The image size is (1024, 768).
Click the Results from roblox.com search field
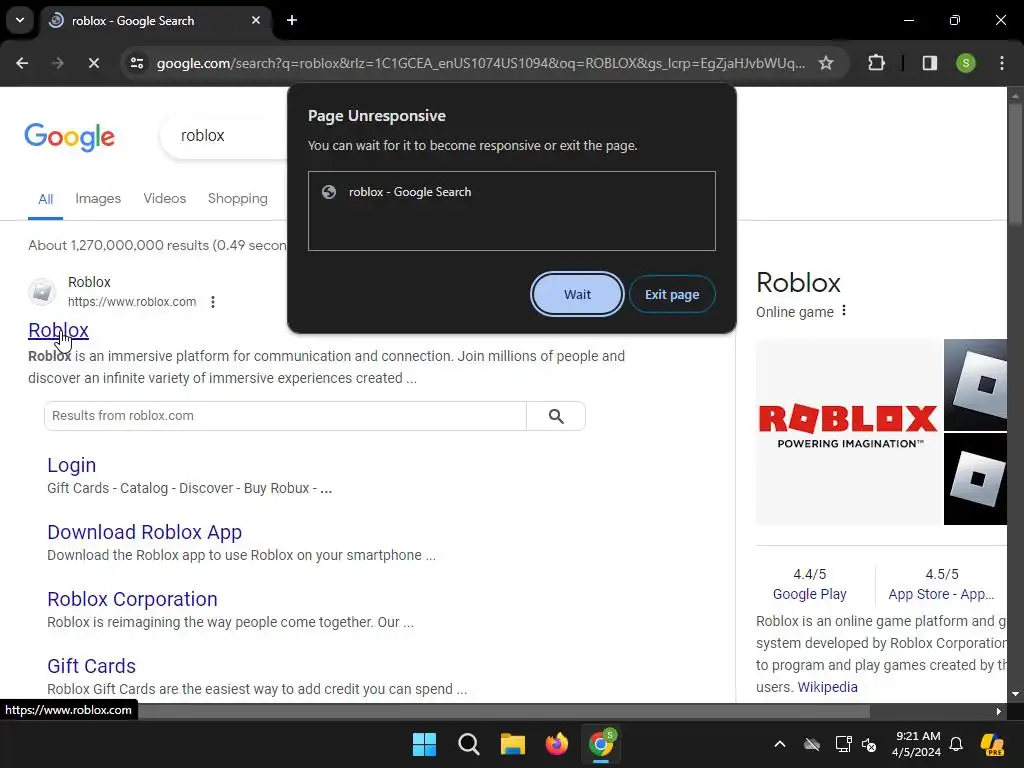[285, 416]
